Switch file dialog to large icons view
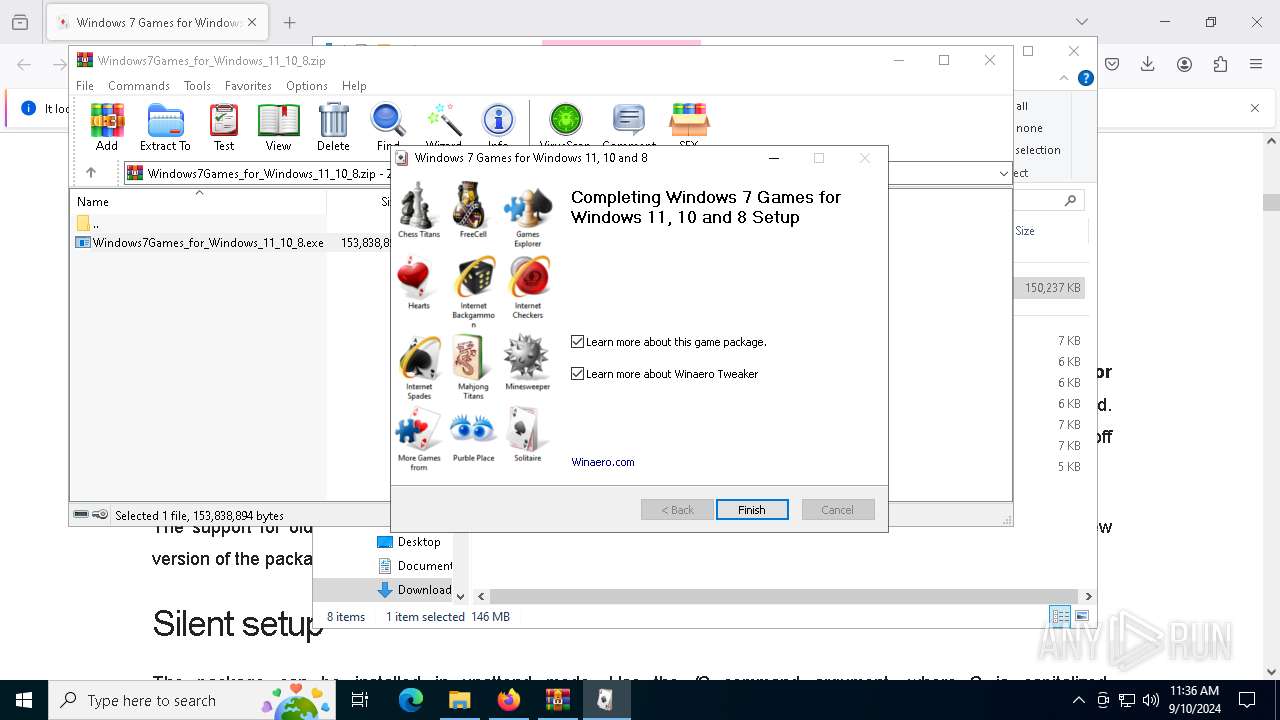This screenshot has height=720, width=1280. pos(1081,617)
